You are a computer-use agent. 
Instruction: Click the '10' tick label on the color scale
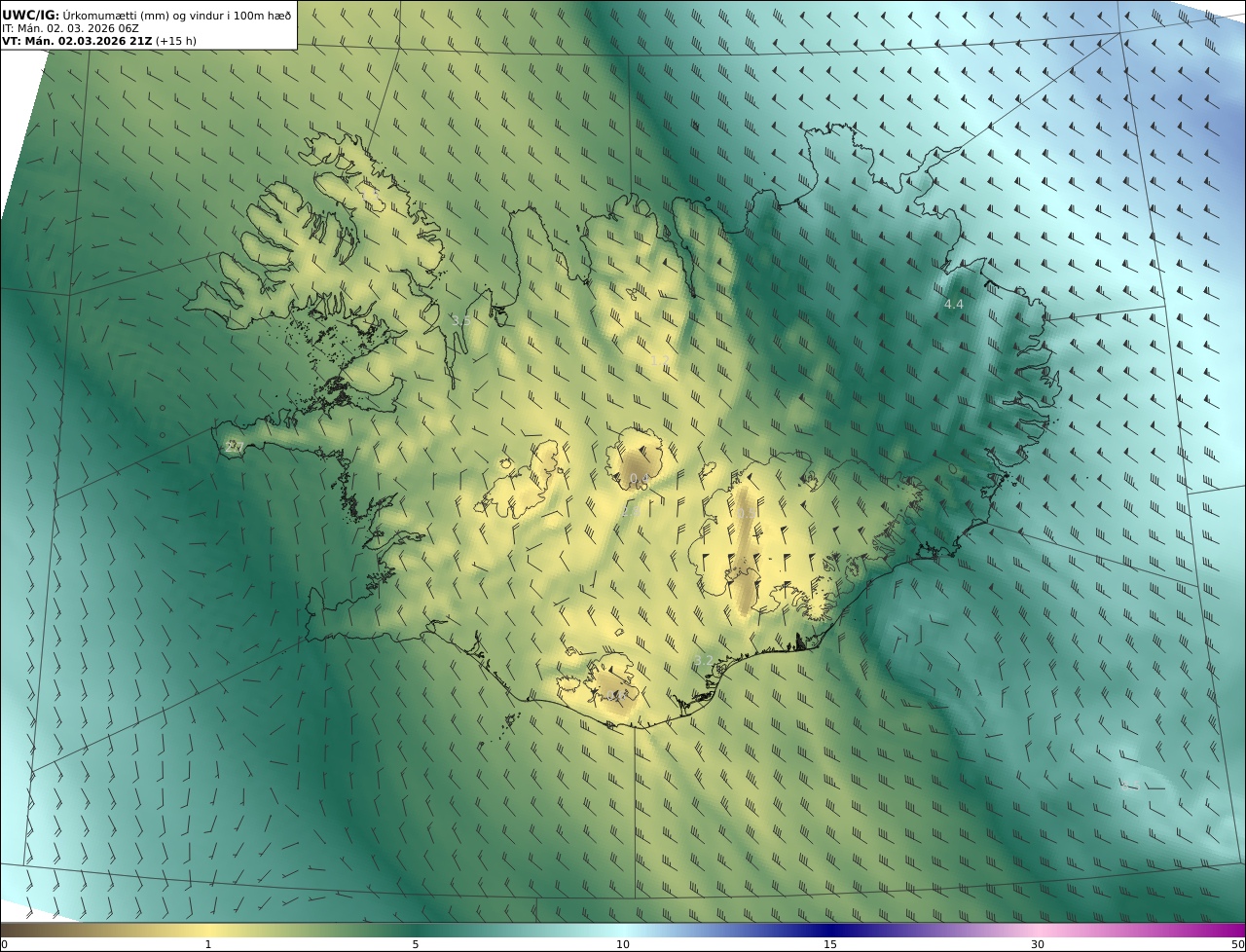(x=623, y=944)
